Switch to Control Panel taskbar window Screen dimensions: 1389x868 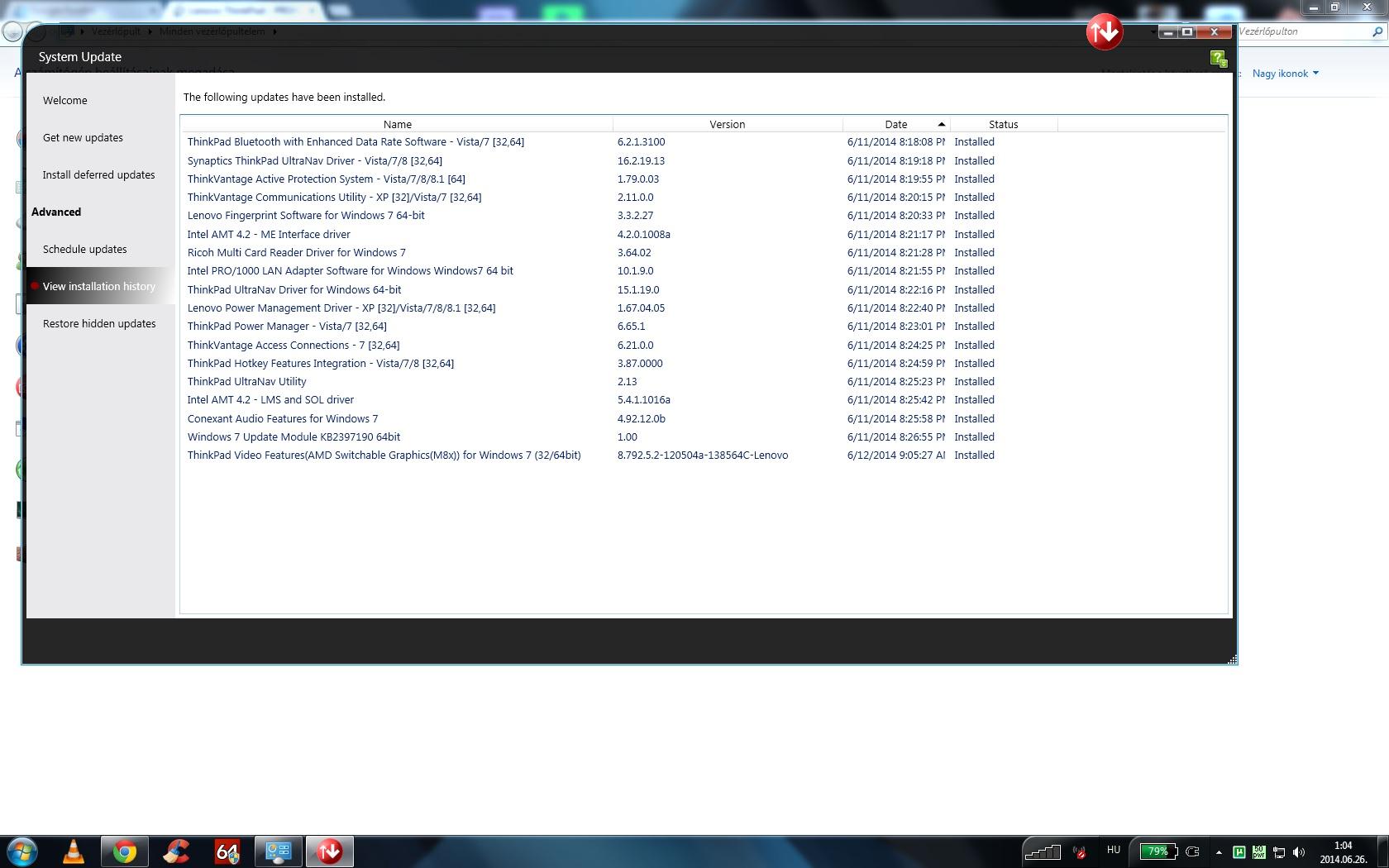pos(278,851)
